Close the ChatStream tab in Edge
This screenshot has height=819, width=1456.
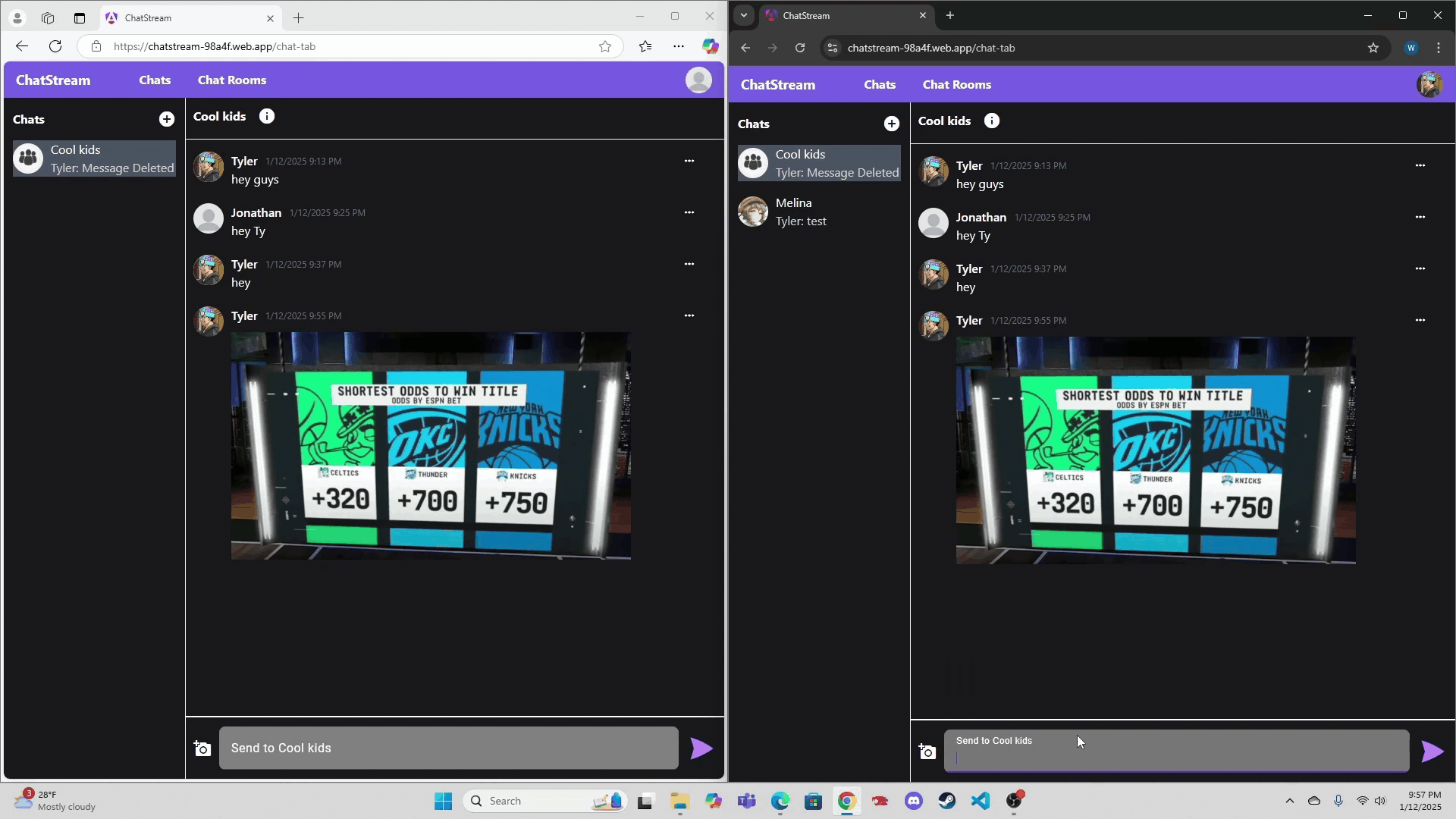click(x=270, y=18)
